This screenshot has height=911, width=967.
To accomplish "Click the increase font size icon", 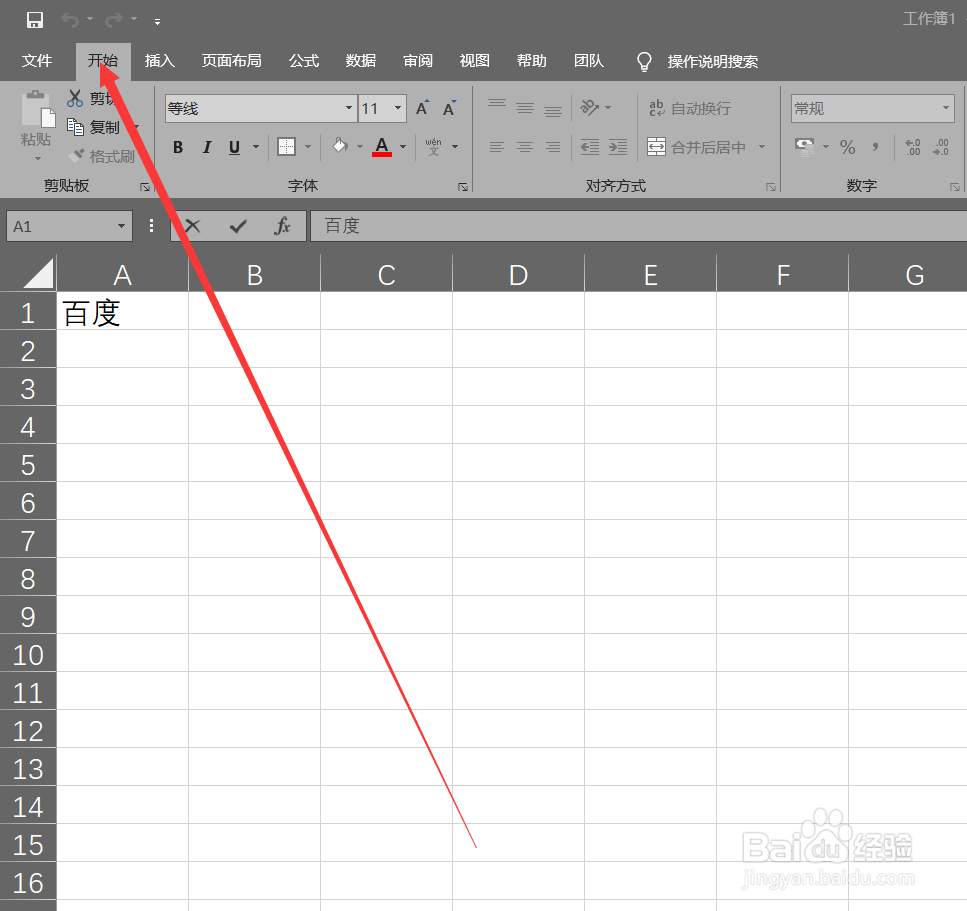I will pyautogui.click(x=422, y=109).
